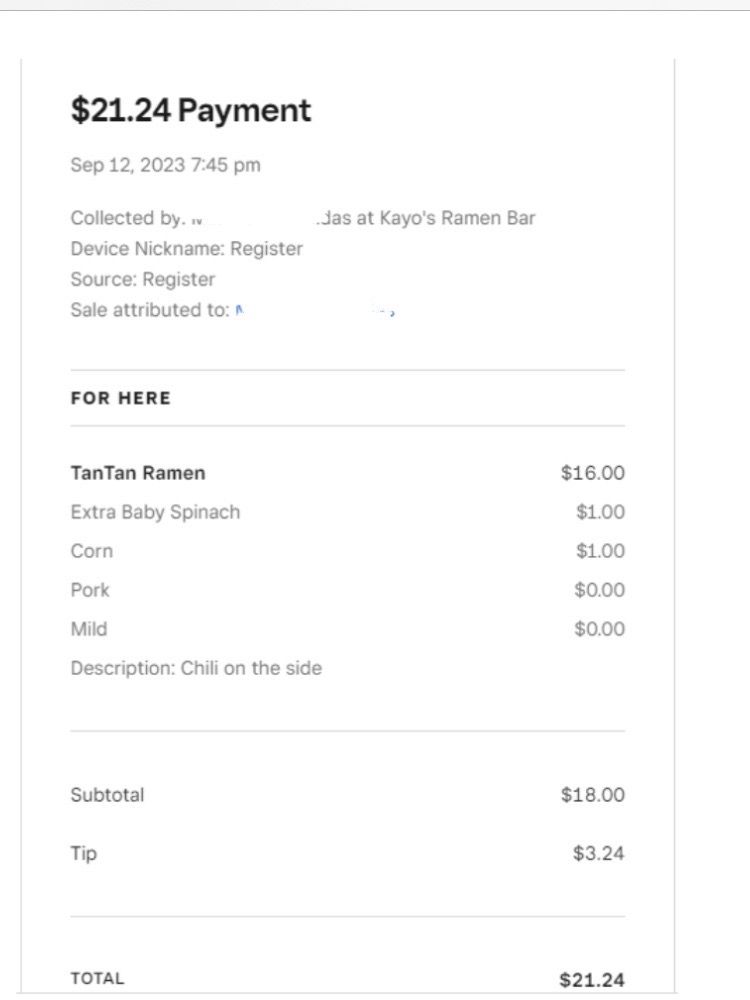The width and height of the screenshot is (750, 1000).
Task: Click the TanTan Ramen item name
Action: pyautogui.click(x=137, y=473)
